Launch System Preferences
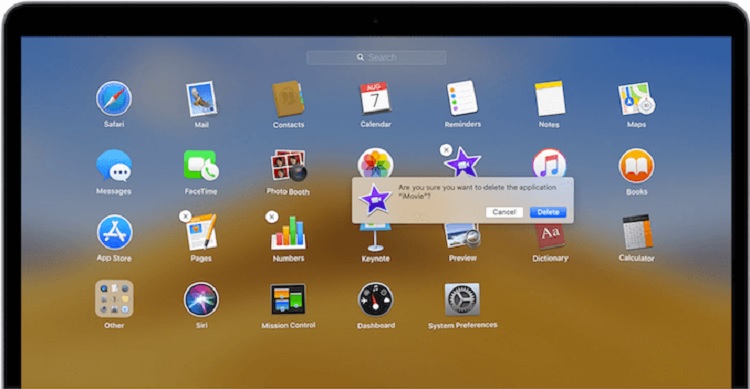This screenshot has width=750, height=389. (462, 300)
